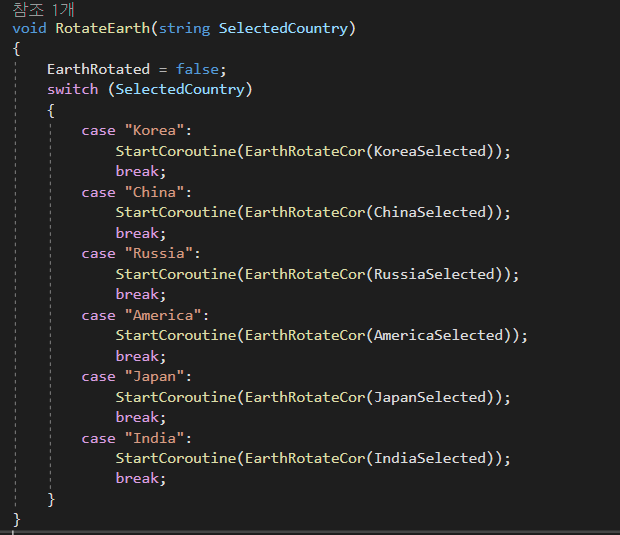Image resolution: width=620 pixels, height=535 pixels.
Task: Click the void keyword
Action: (x=30, y=28)
